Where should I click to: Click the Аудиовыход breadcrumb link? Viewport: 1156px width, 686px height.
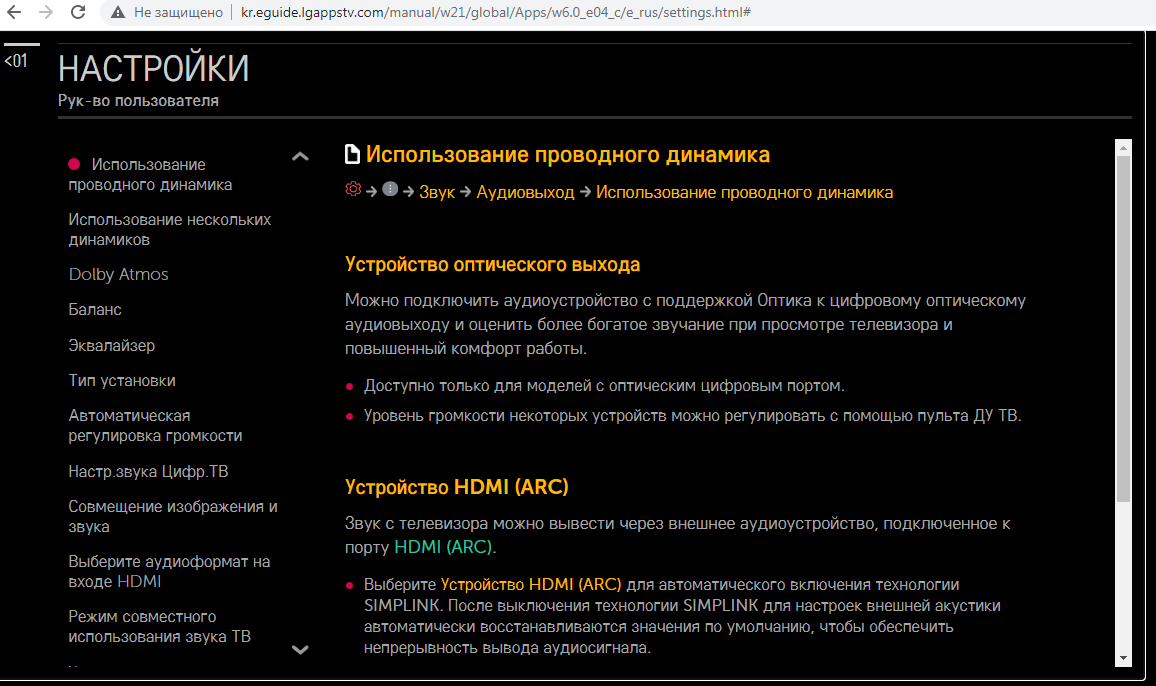pos(525,192)
